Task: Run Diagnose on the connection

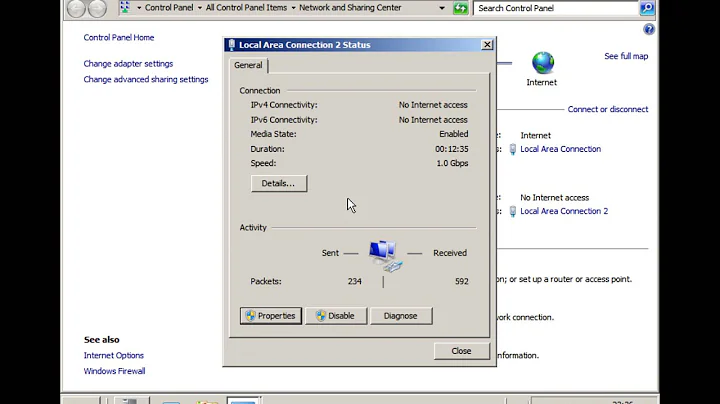Action: [x=401, y=316]
